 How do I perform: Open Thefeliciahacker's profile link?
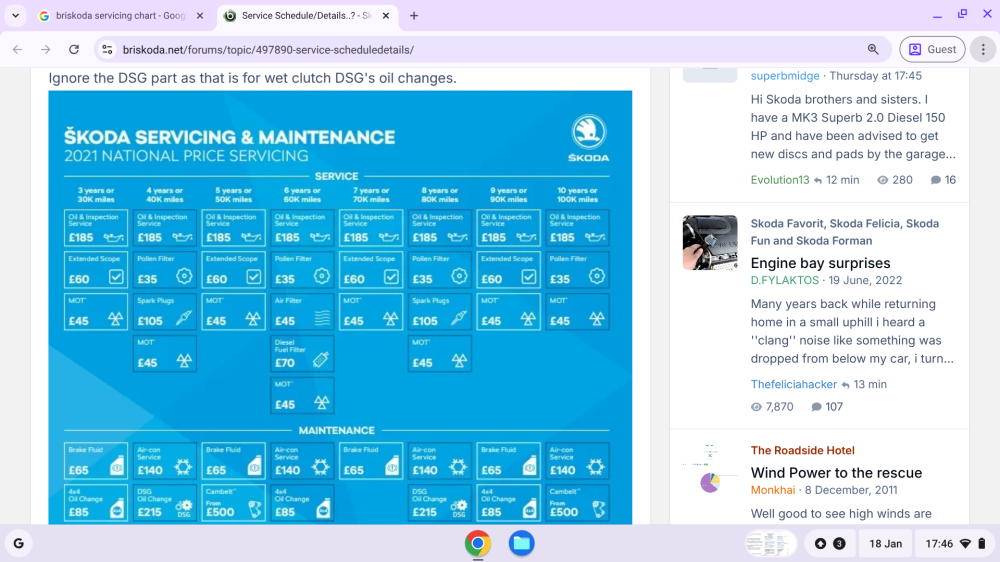[x=793, y=384]
